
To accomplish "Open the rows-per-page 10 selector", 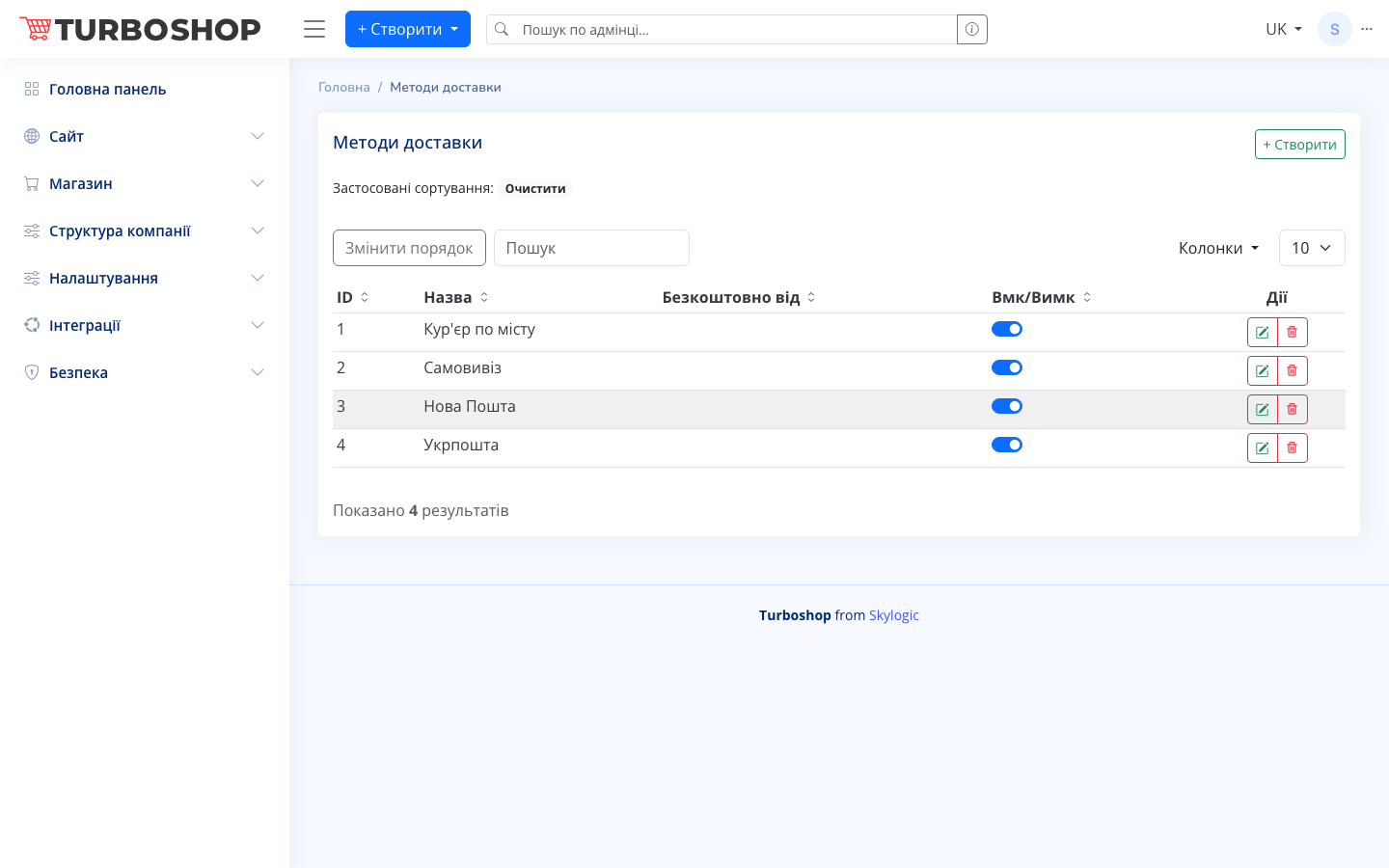I will tap(1312, 248).
